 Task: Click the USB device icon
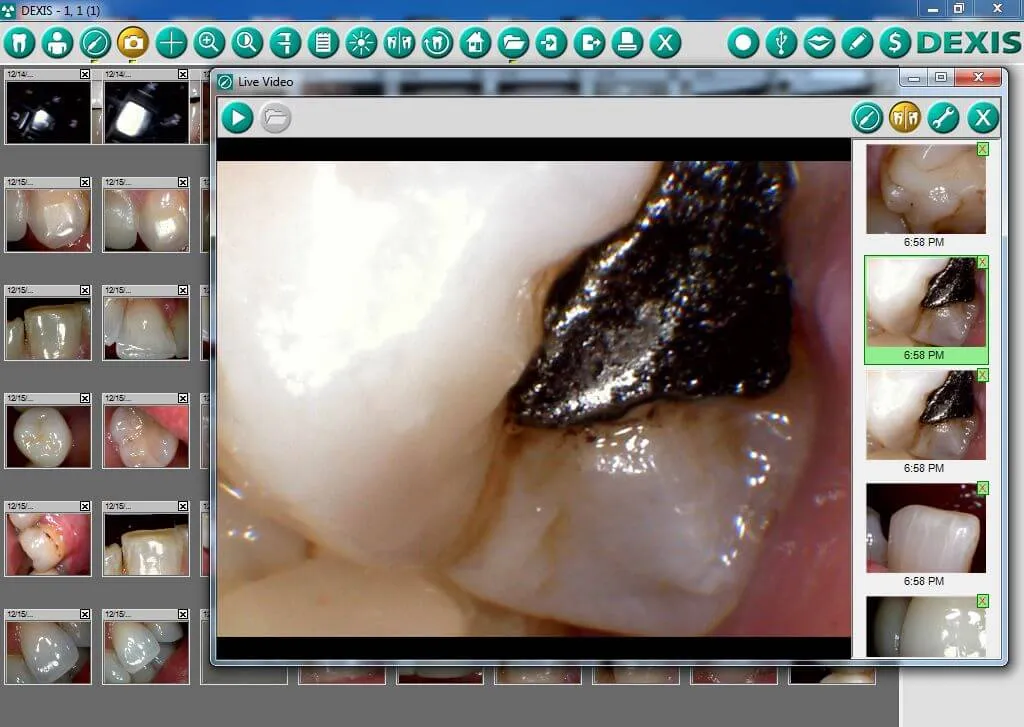coord(779,44)
